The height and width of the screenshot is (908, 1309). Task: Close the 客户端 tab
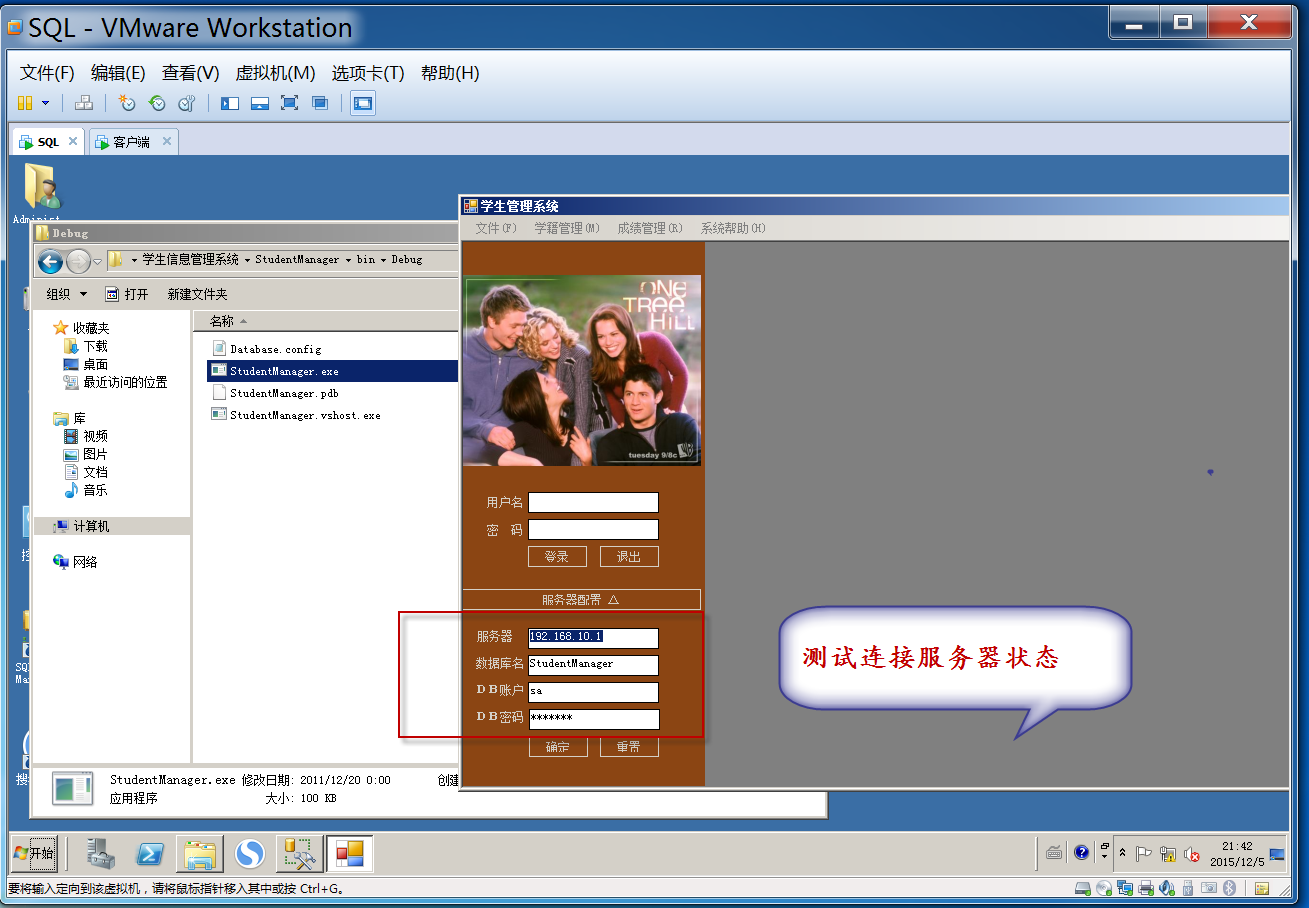pos(167,141)
